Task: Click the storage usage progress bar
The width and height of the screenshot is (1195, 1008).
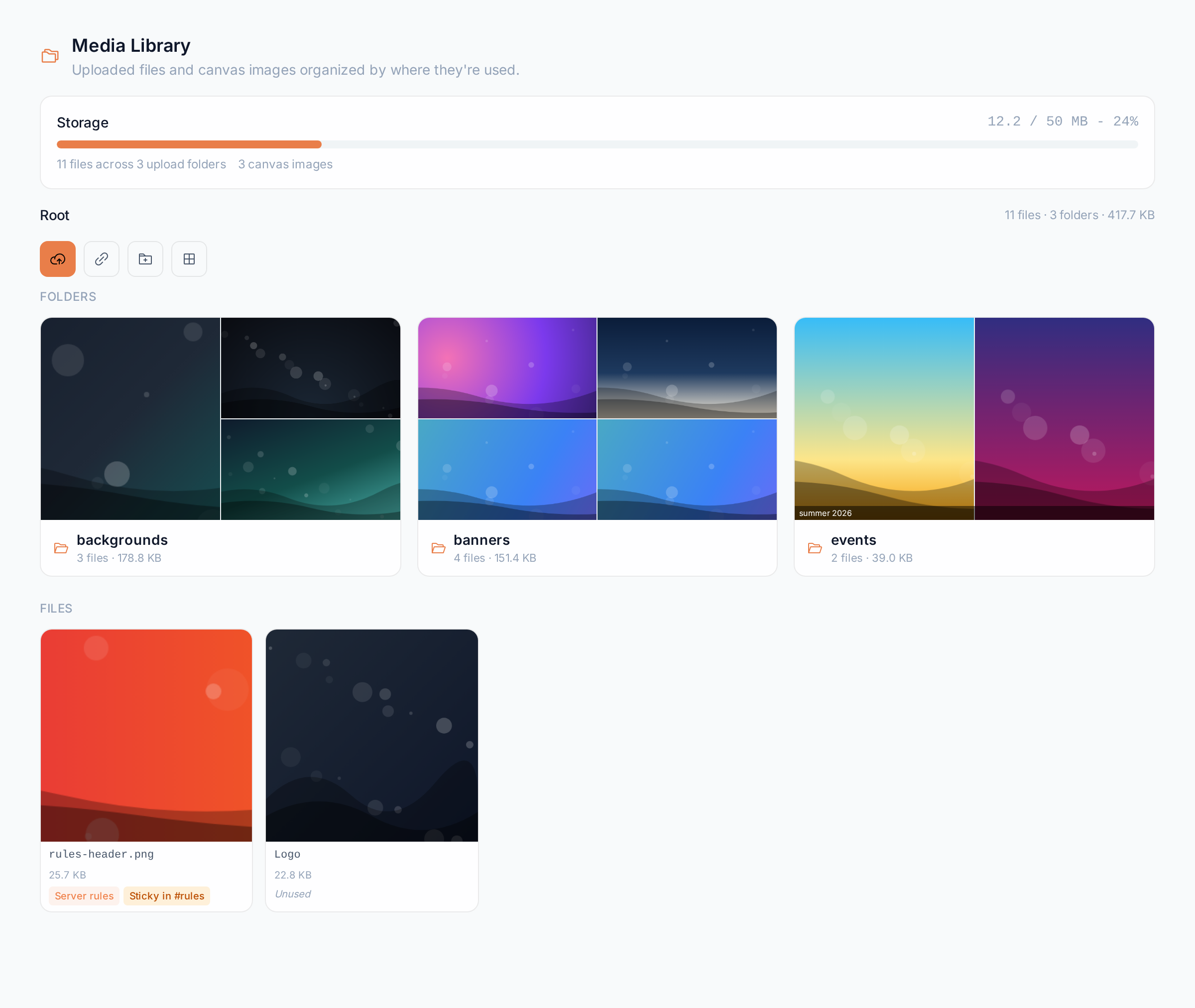Action: click(x=597, y=144)
